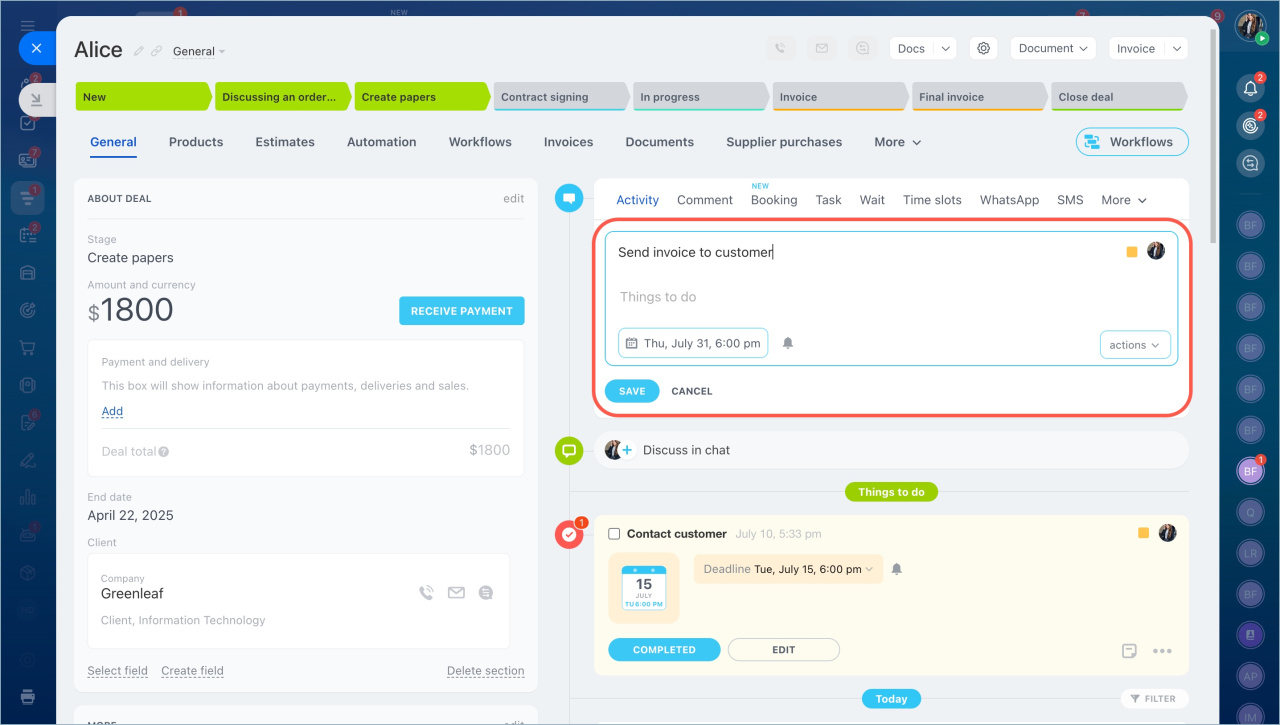Click the reminder bell beside the activity date
1280x725 pixels.
(788, 343)
